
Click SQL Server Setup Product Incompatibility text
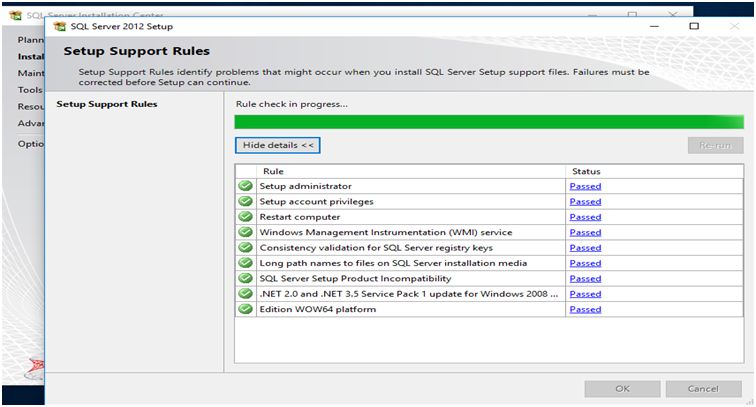355,279
